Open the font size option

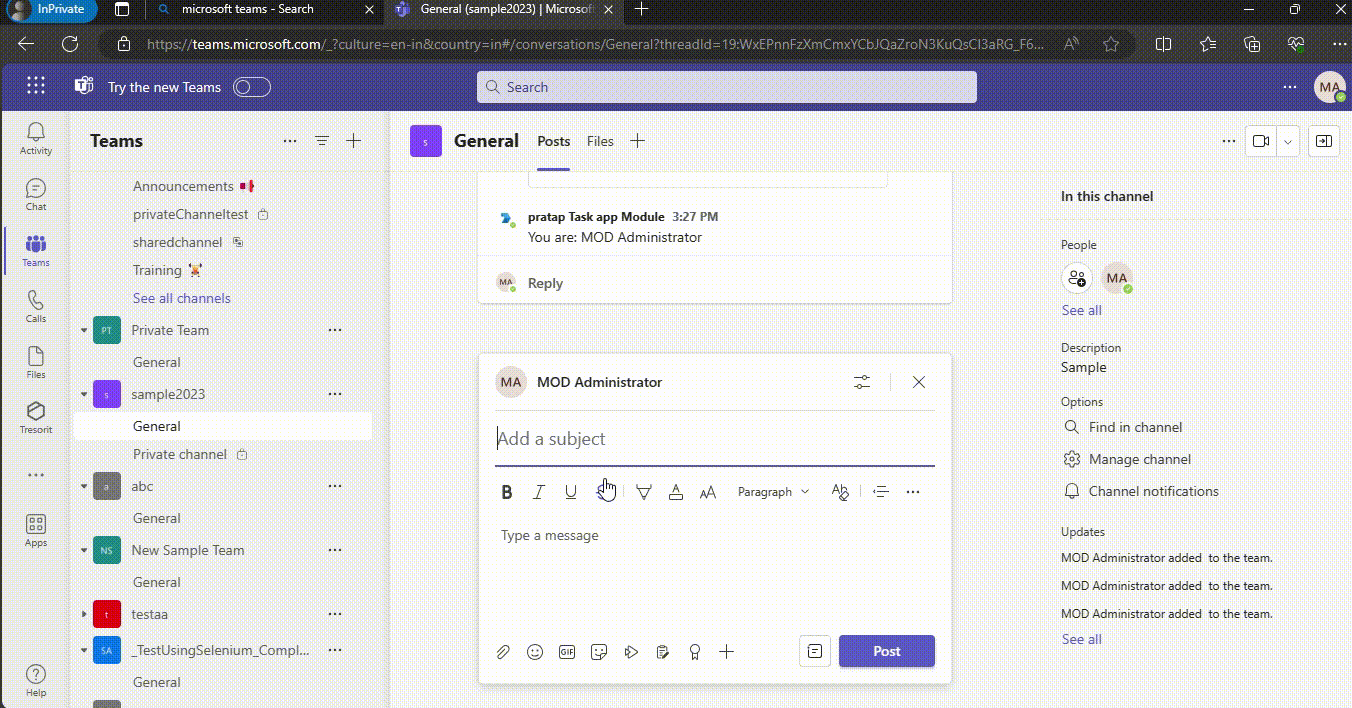(x=708, y=492)
